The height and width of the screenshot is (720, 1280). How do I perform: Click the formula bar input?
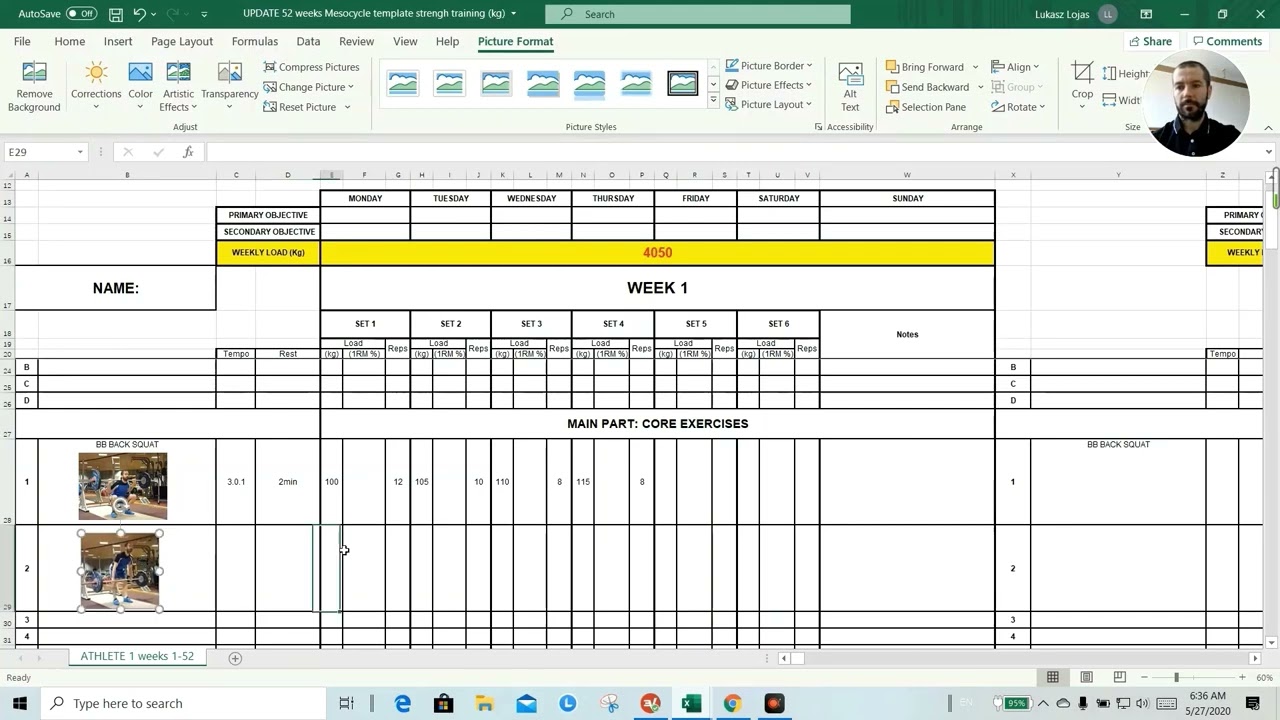(x=736, y=152)
